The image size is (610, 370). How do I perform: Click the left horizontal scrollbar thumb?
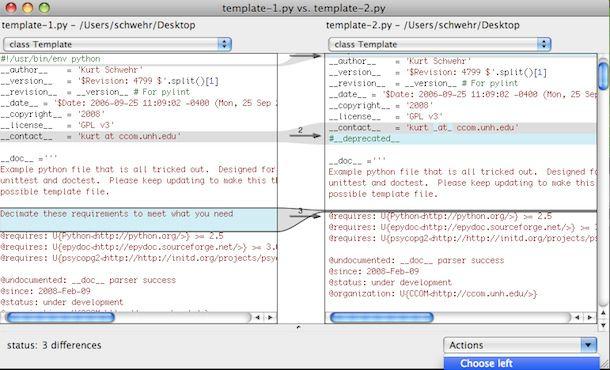tap(61, 317)
